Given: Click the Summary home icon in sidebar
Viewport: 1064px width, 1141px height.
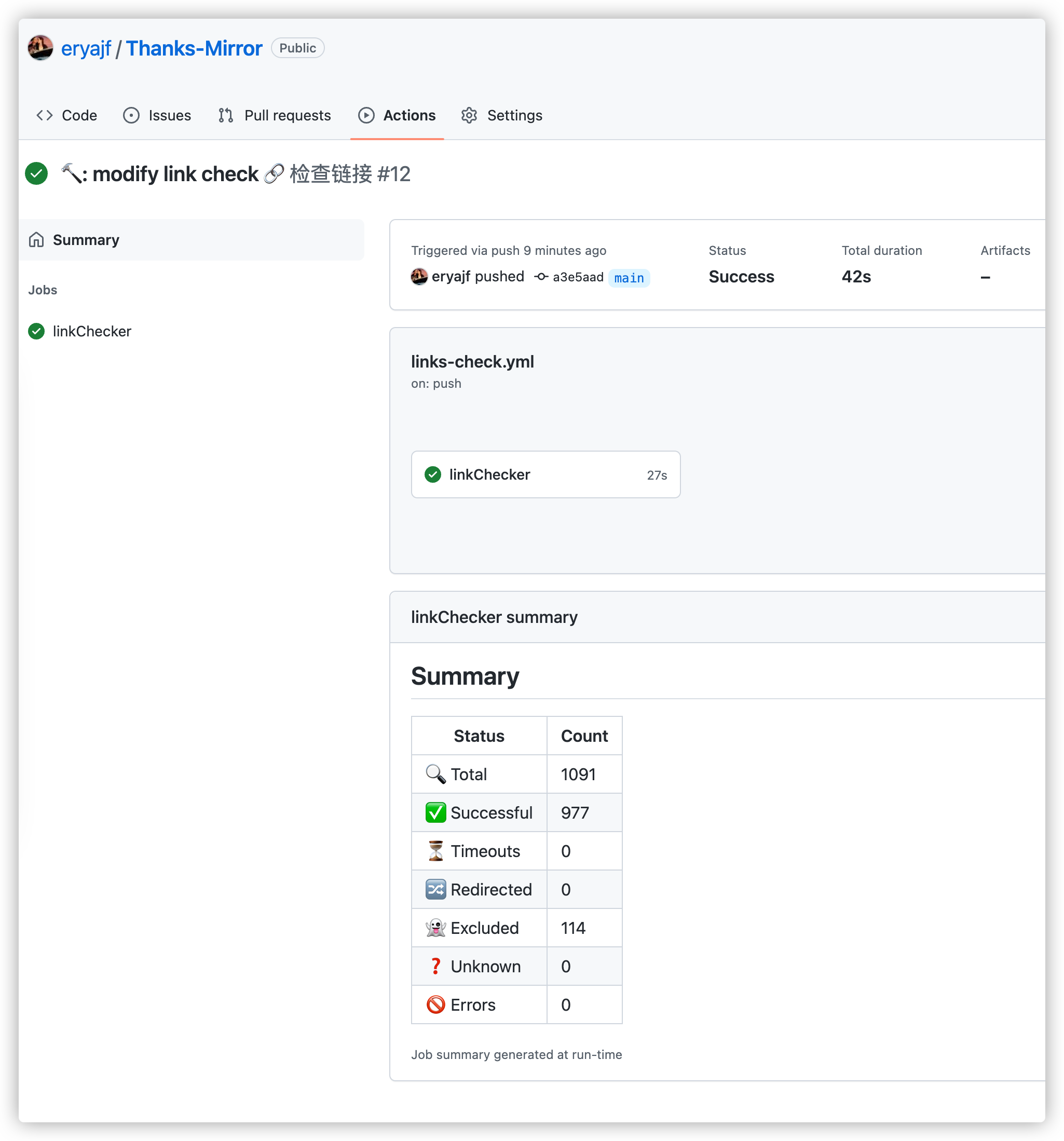Looking at the screenshot, I should 36,239.
